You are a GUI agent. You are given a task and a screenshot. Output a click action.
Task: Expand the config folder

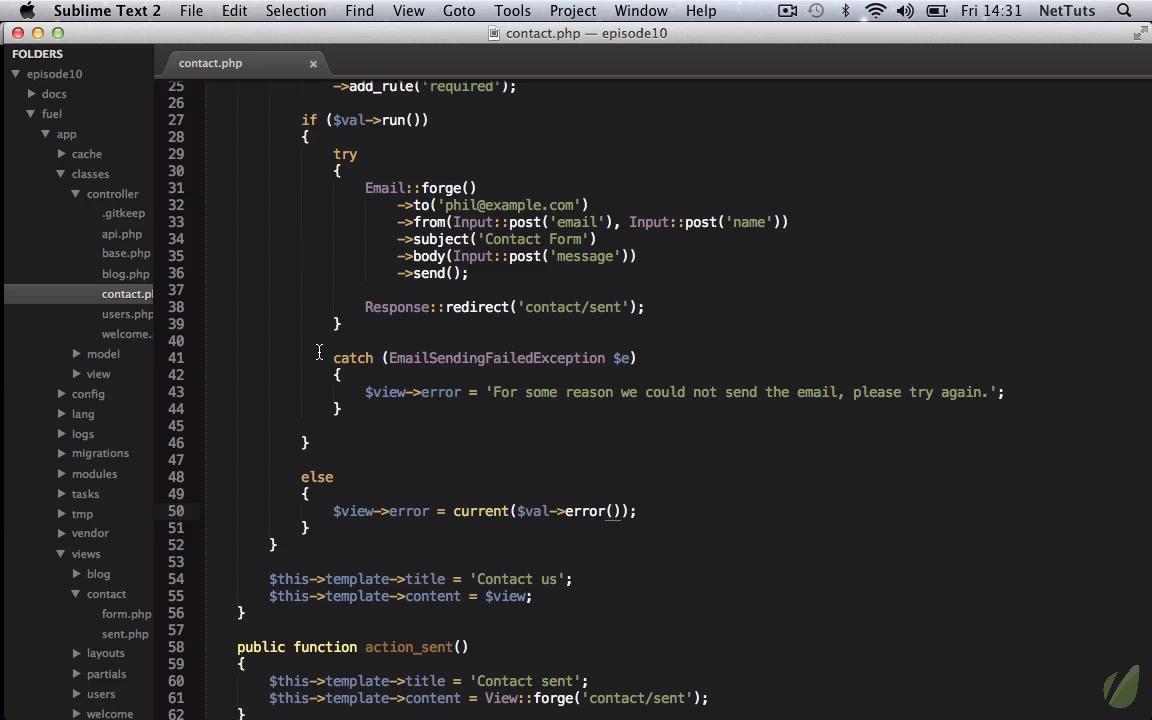point(62,393)
